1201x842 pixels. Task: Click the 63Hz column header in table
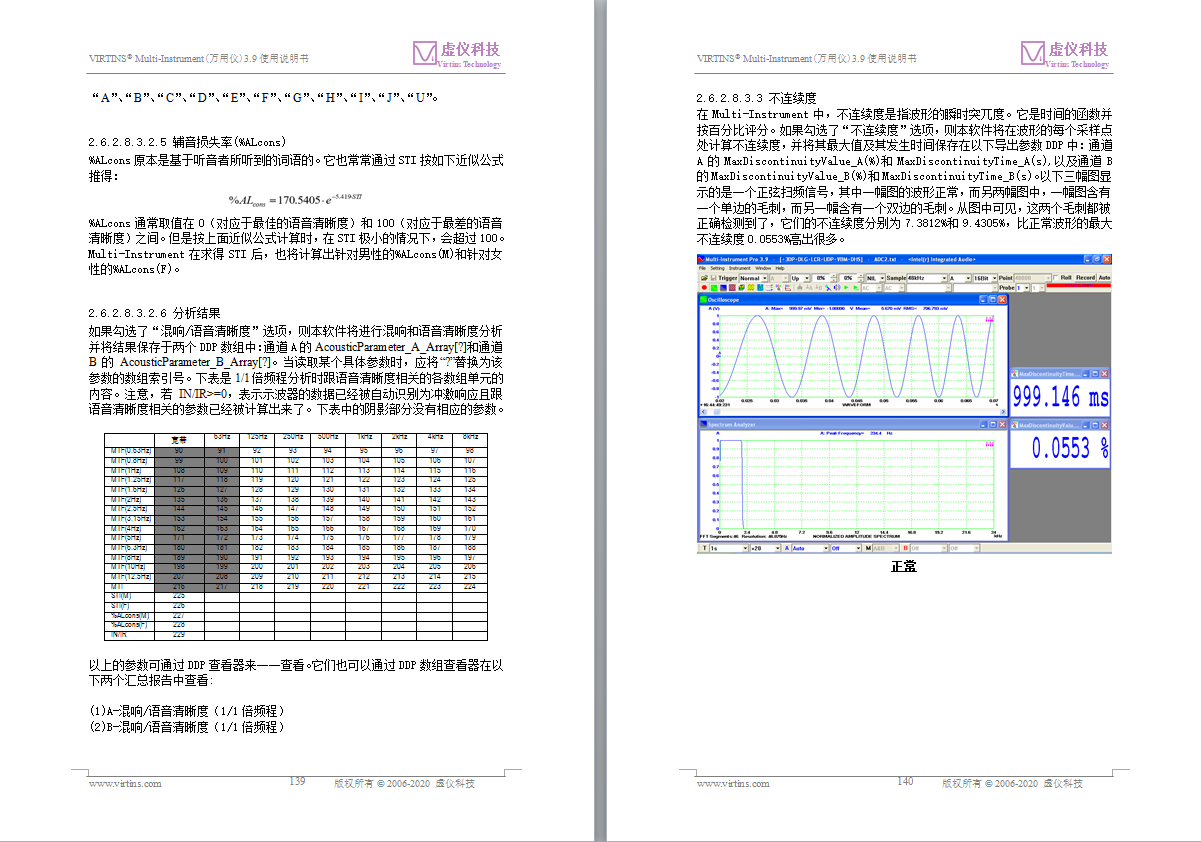point(222,438)
